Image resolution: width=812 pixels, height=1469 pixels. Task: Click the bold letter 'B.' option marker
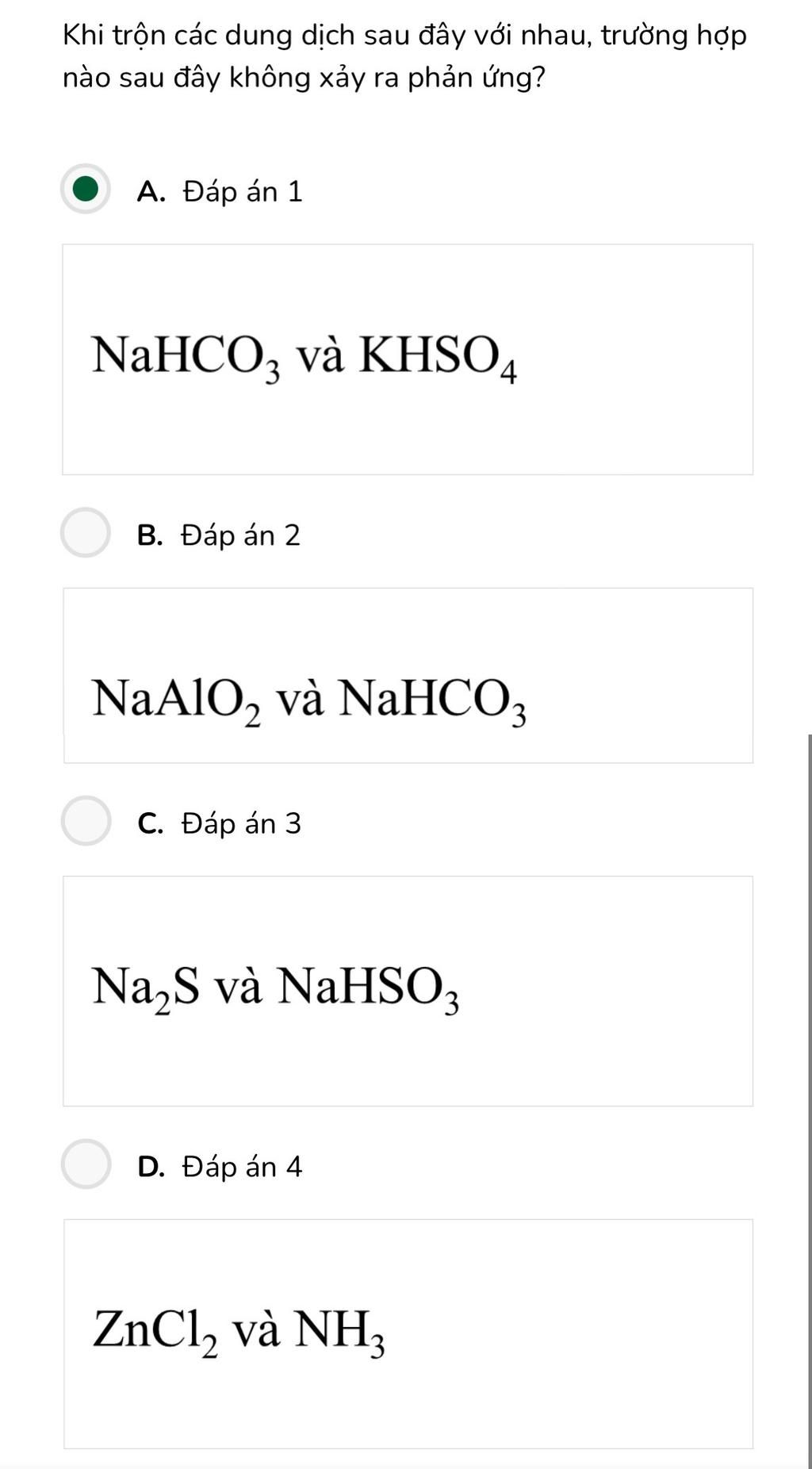(x=150, y=535)
